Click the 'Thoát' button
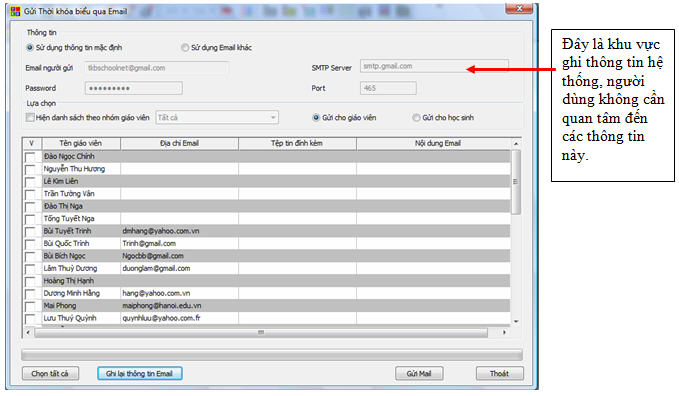 point(499,373)
